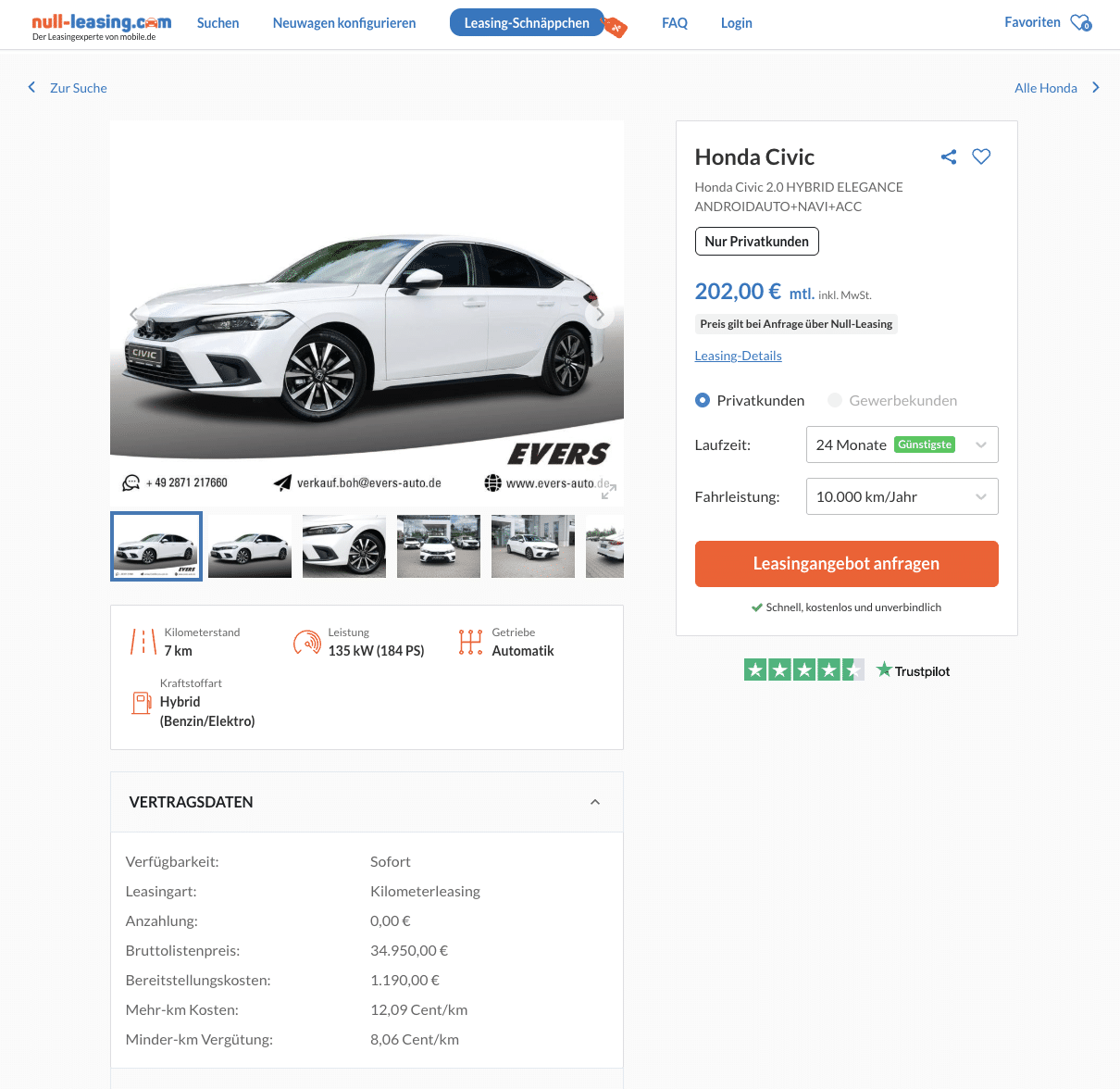1120x1089 pixels.
Task: Click the Trustpilot star rating
Action: point(804,670)
